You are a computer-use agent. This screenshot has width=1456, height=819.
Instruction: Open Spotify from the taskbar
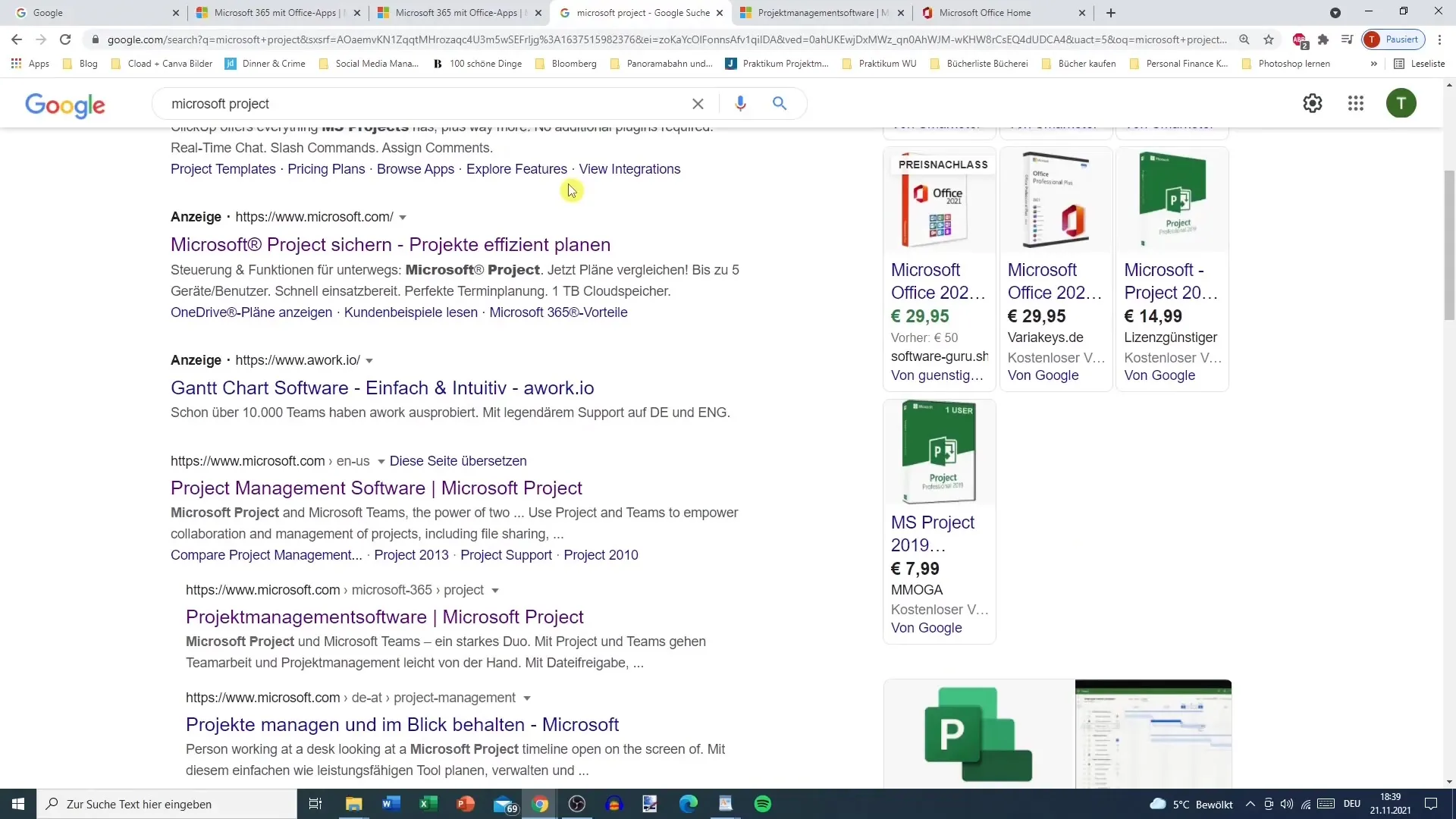point(763,804)
